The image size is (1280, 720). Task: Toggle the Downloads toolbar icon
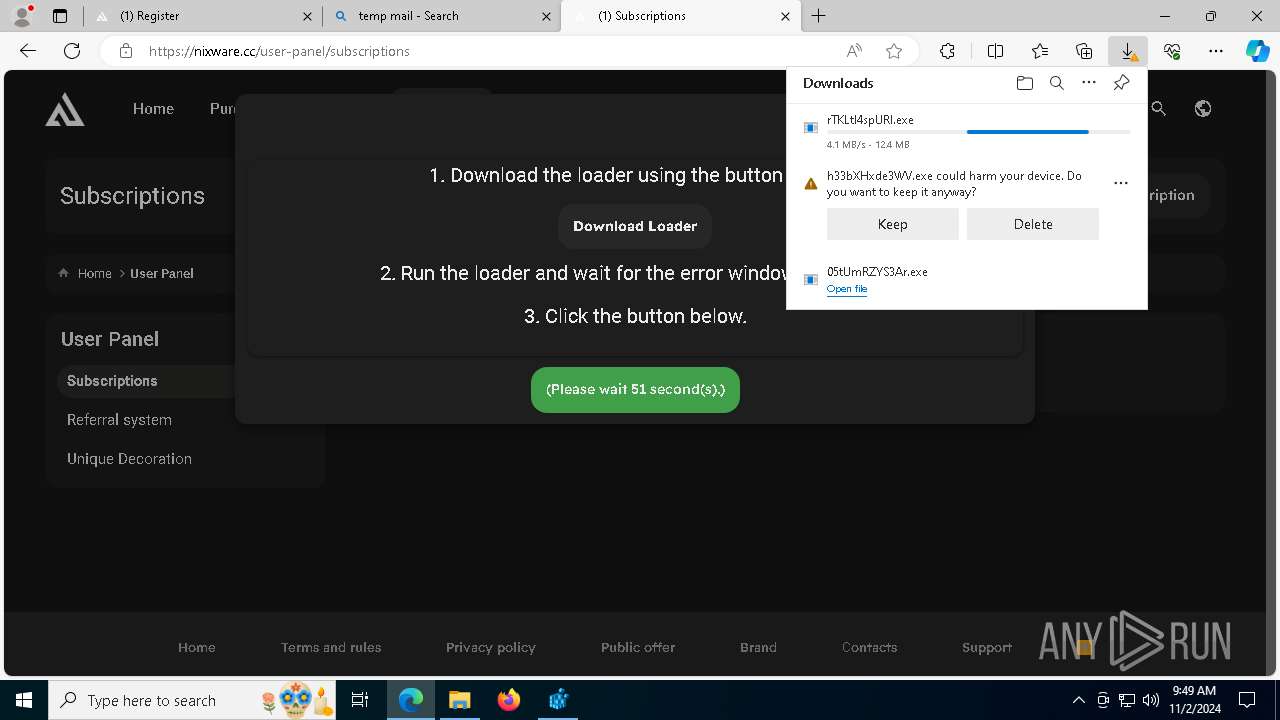pos(1128,51)
